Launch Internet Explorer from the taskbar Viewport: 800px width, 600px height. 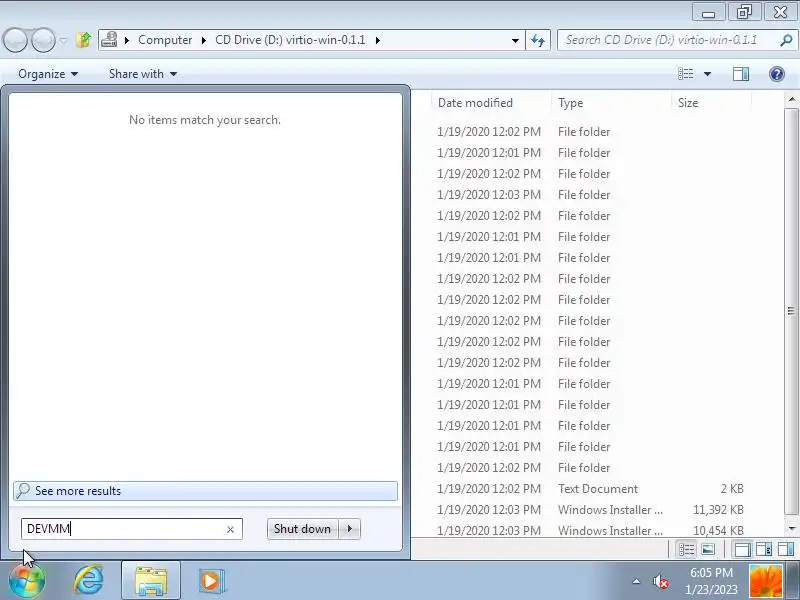[89, 581]
